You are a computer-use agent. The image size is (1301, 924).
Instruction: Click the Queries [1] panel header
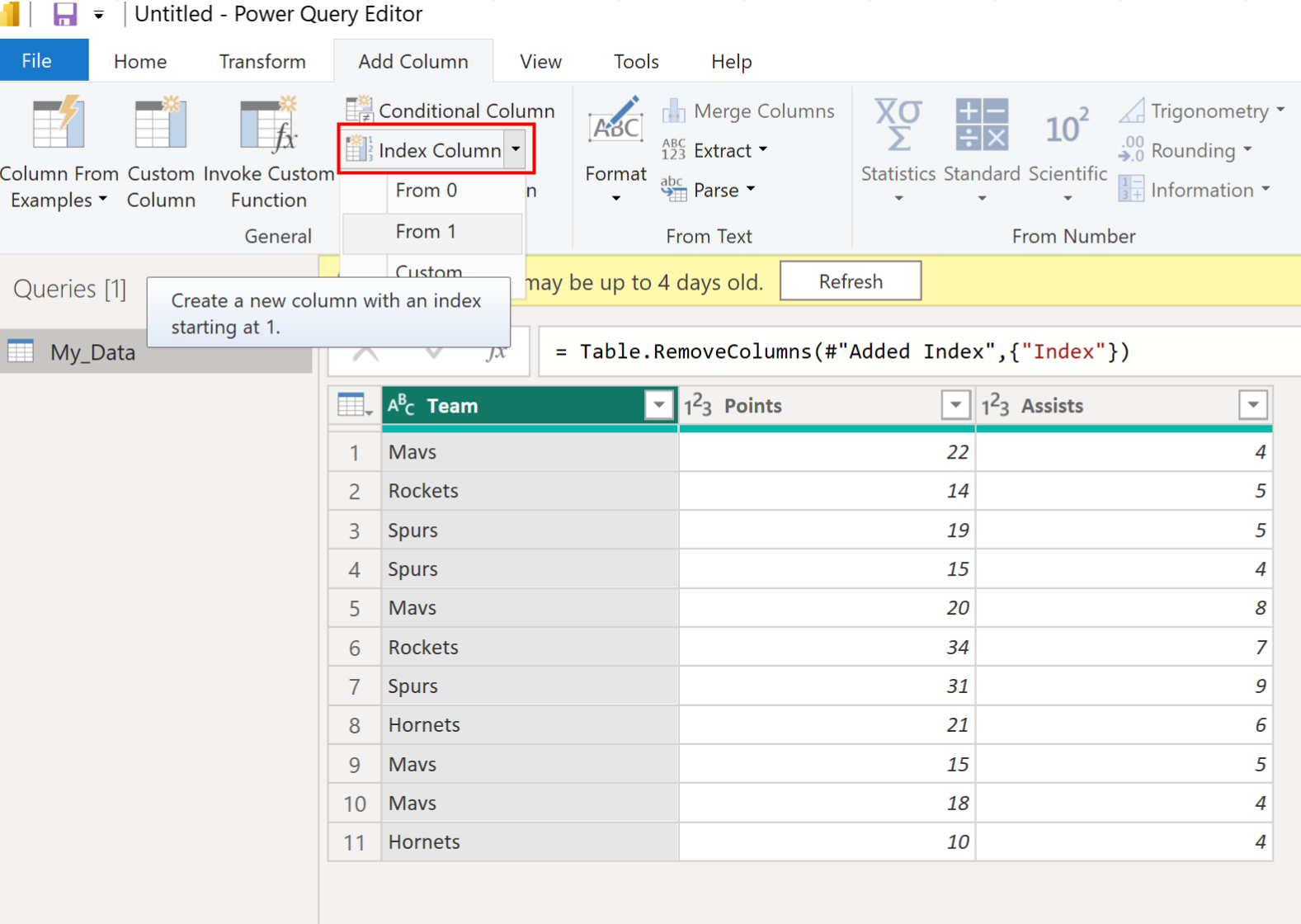70,289
